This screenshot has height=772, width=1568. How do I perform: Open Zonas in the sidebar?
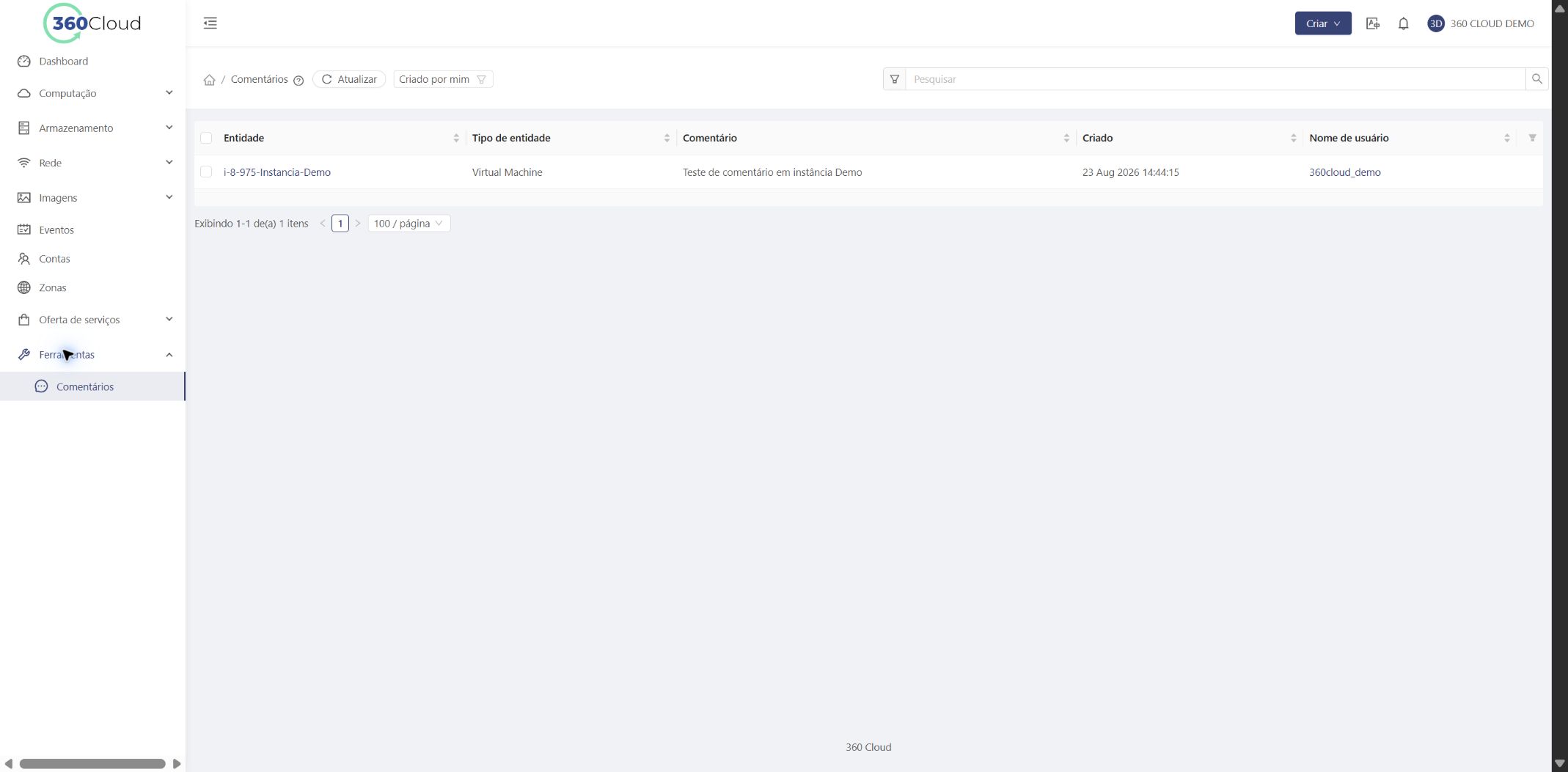click(x=92, y=287)
